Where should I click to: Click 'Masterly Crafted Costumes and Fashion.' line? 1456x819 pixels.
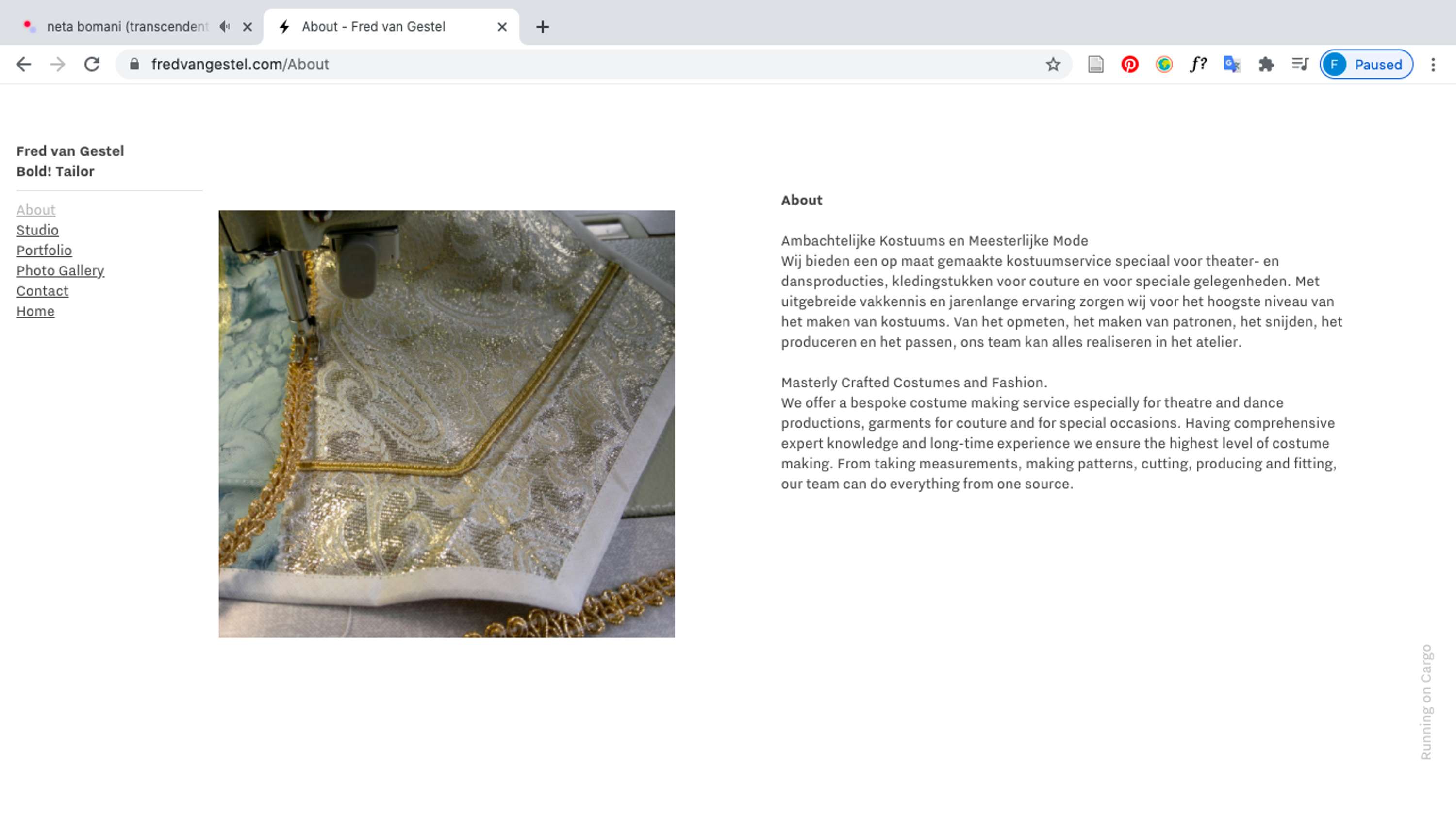point(914,383)
